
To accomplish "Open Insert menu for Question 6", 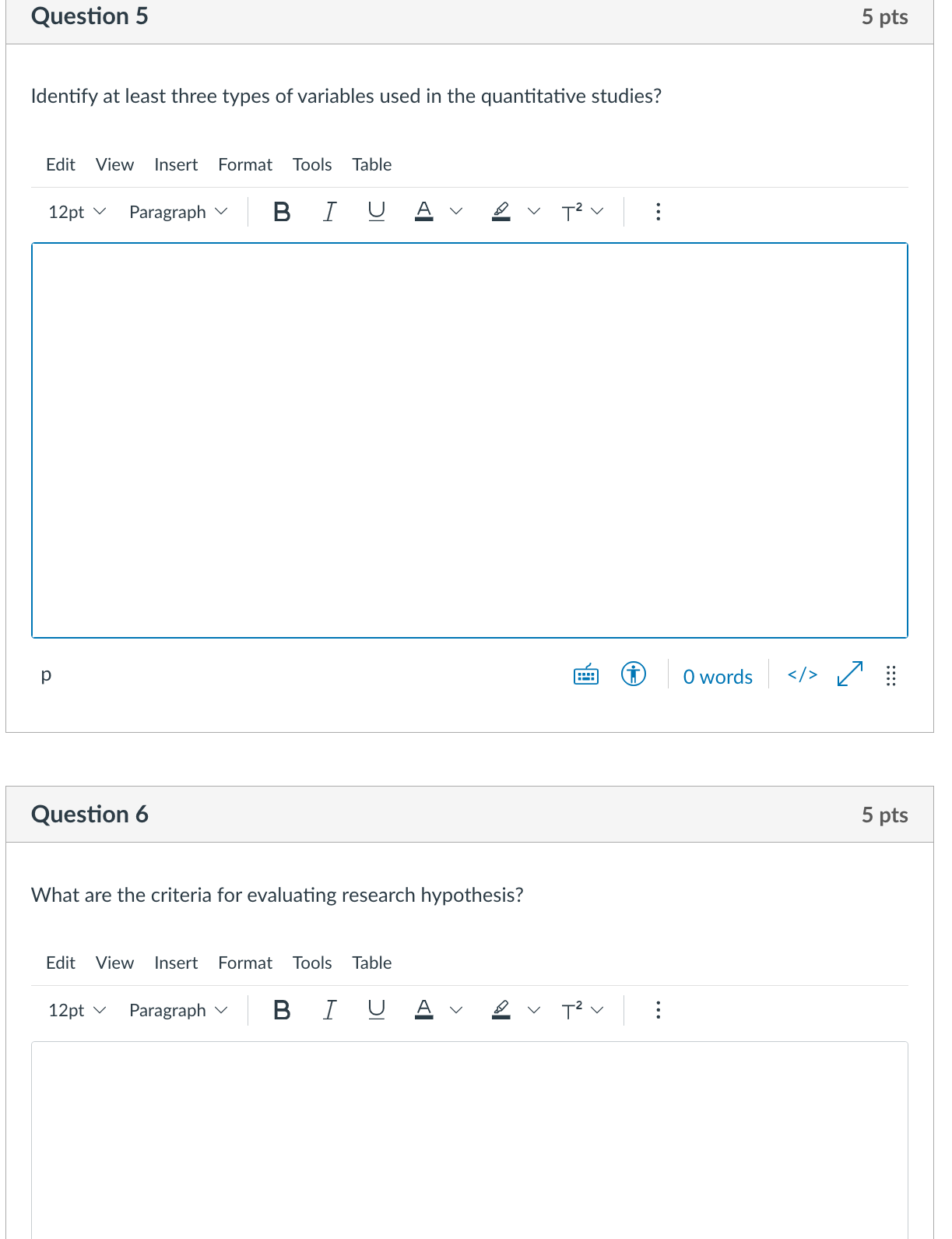I will (x=176, y=963).
